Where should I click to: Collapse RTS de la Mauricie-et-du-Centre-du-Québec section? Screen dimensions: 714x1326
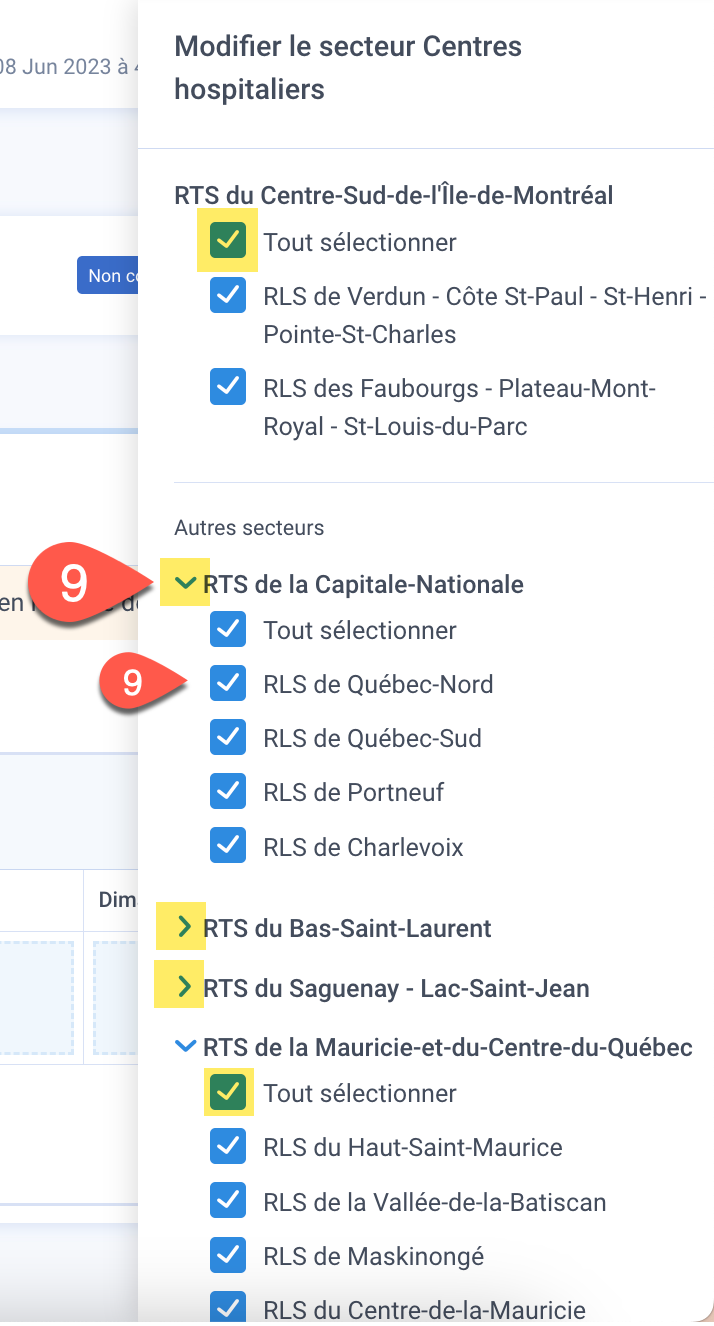point(185,1047)
